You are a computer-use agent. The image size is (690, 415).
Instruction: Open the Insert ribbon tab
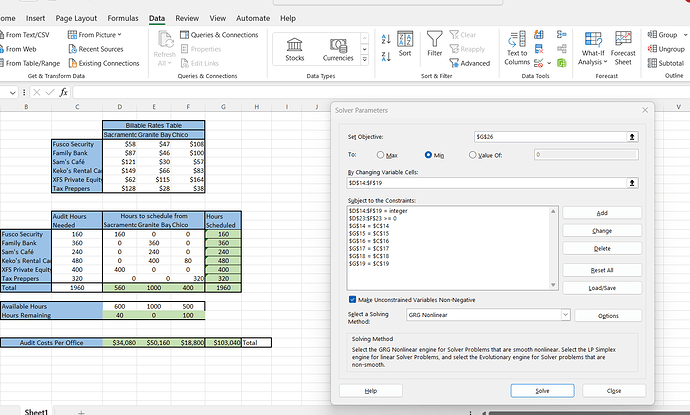click(x=35, y=18)
